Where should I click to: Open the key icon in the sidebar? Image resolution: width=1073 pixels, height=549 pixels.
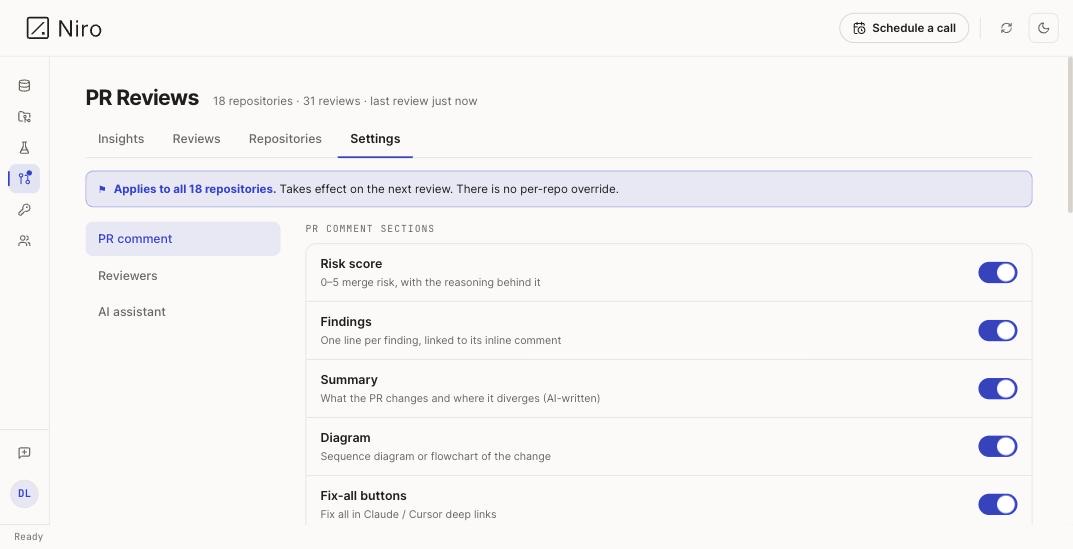(x=24, y=209)
